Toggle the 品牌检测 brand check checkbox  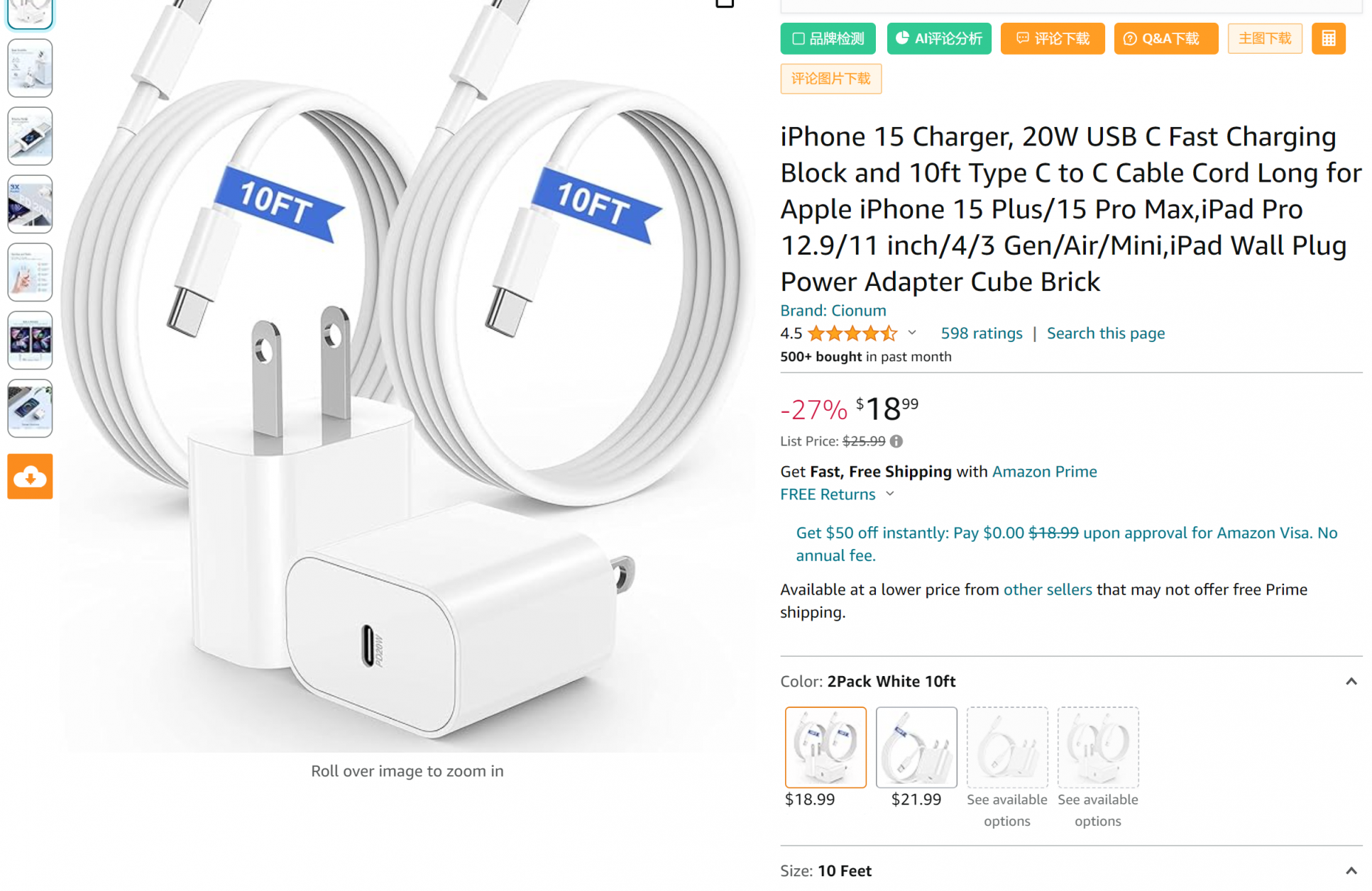pos(798,38)
